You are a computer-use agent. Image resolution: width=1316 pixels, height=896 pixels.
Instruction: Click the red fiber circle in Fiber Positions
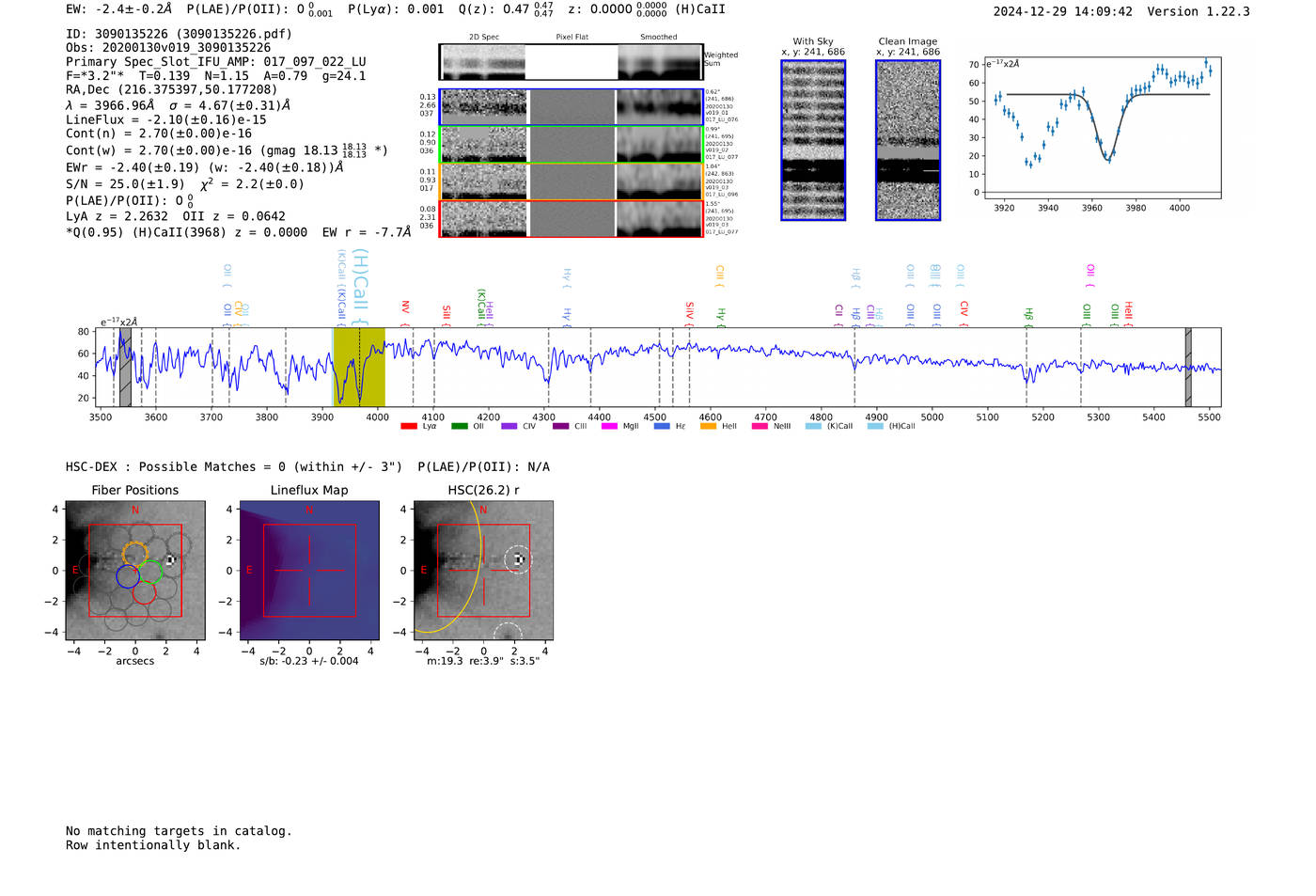tap(144, 592)
